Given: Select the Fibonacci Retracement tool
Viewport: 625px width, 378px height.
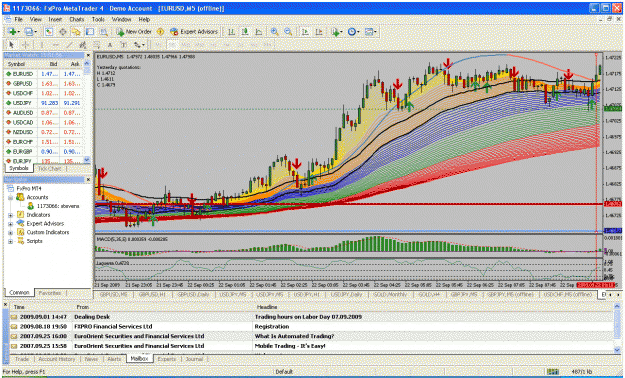Looking at the screenshot, I should [x=96, y=45].
